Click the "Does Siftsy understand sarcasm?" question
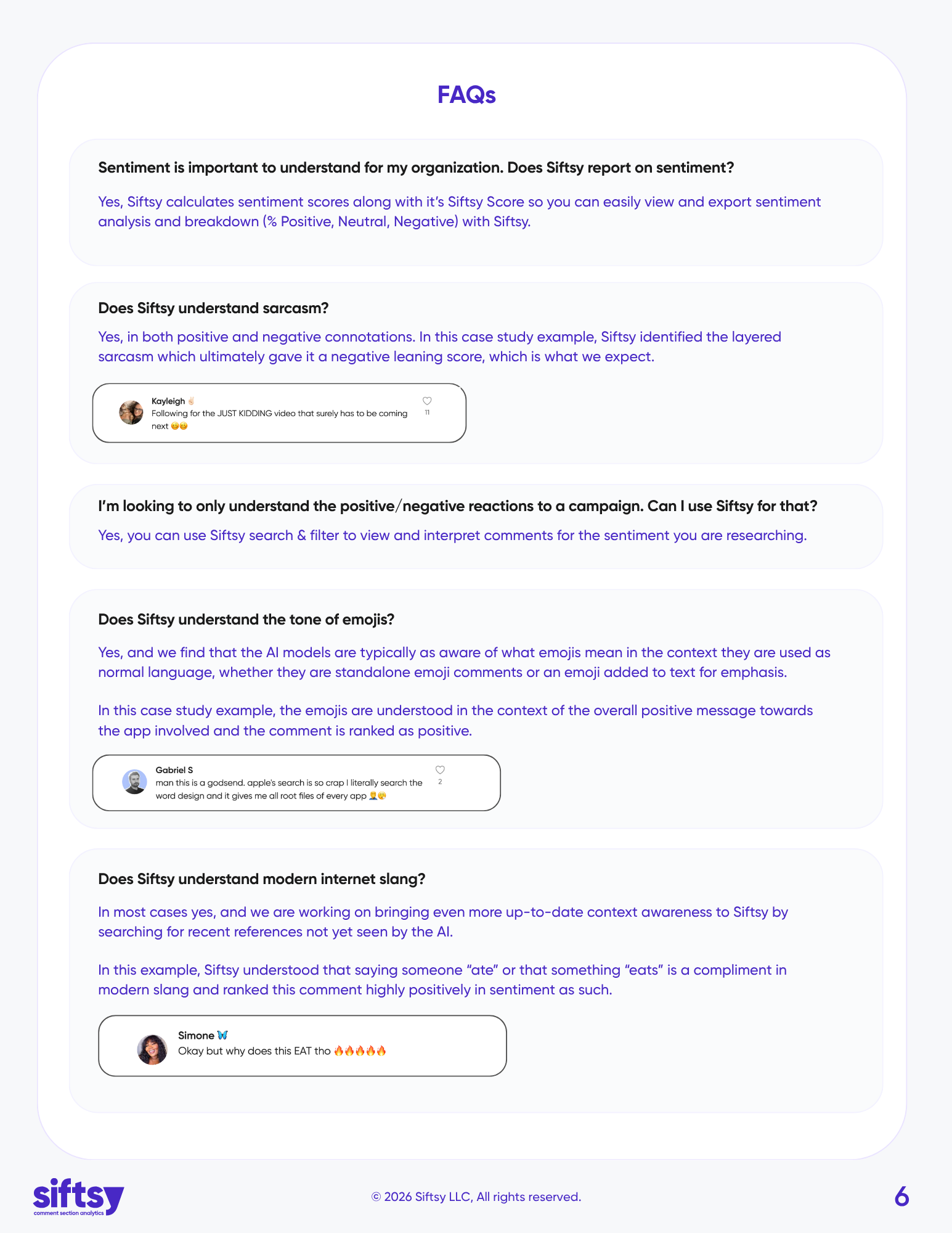The image size is (952, 1233). click(x=213, y=308)
